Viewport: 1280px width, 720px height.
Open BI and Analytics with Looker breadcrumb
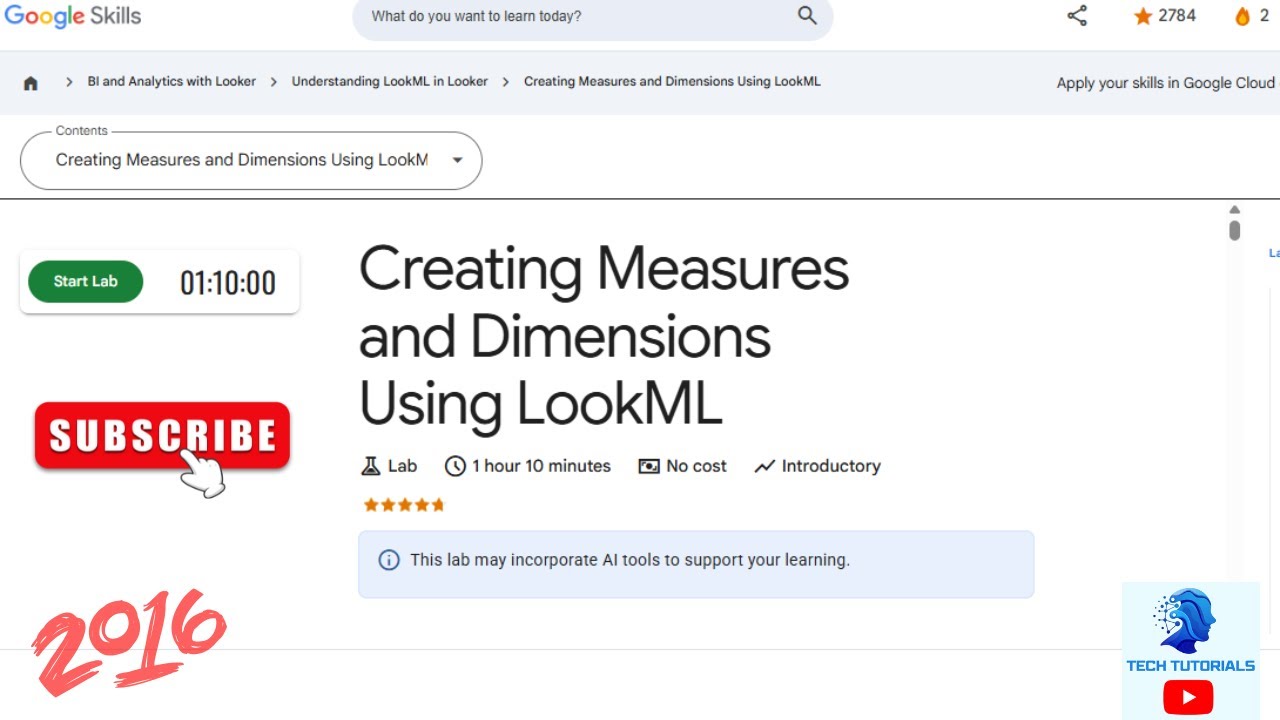point(172,82)
